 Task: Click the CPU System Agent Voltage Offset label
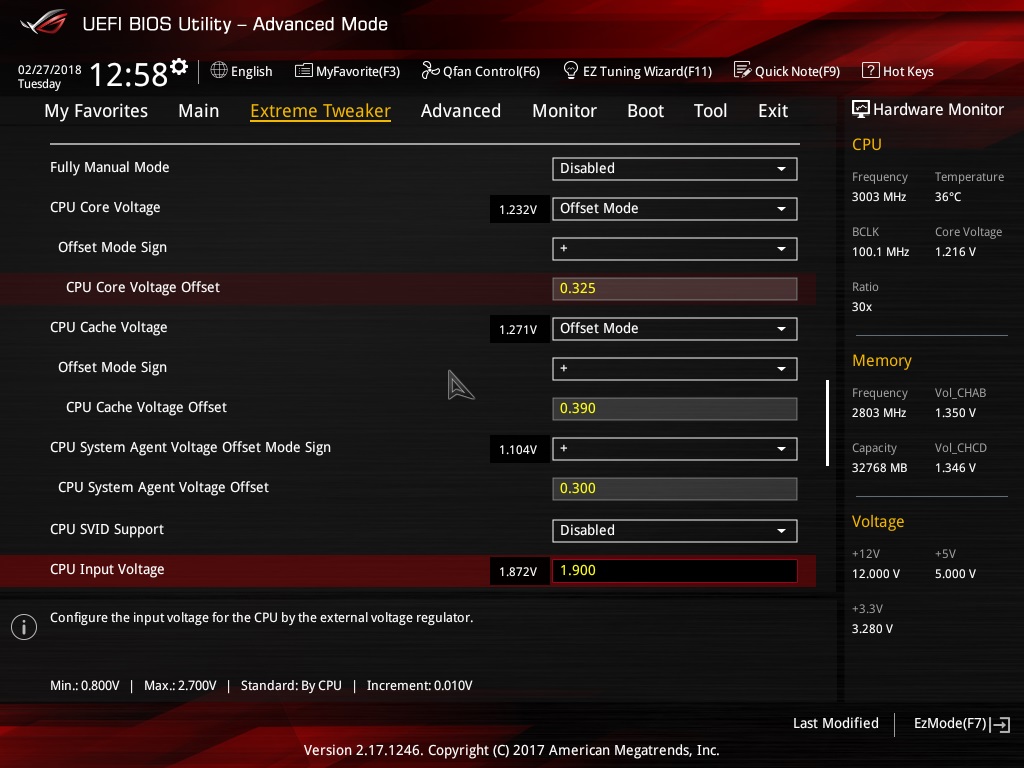(x=163, y=487)
